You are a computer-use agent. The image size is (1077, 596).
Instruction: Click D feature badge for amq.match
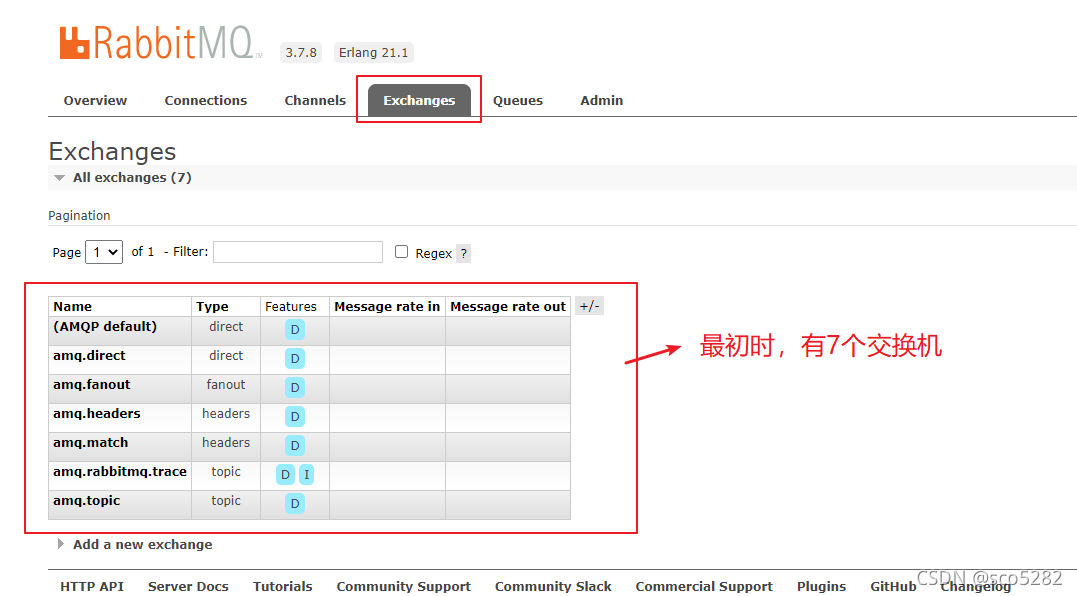point(295,446)
